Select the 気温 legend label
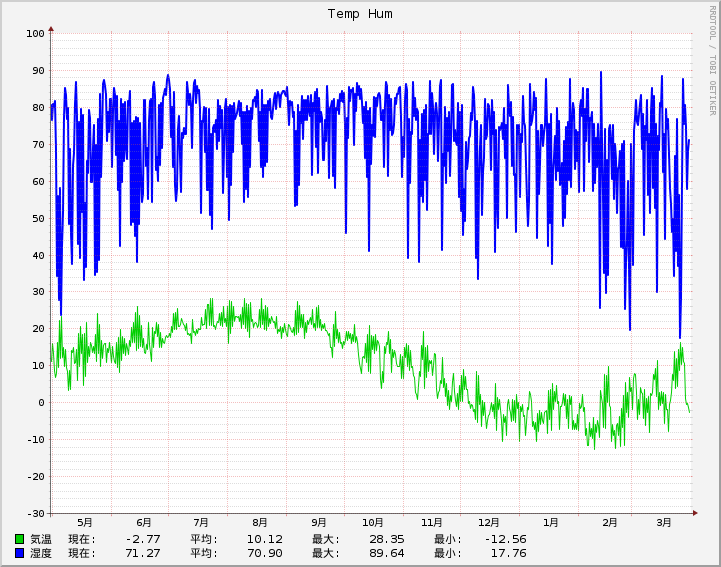 pyautogui.click(x=41, y=539)
